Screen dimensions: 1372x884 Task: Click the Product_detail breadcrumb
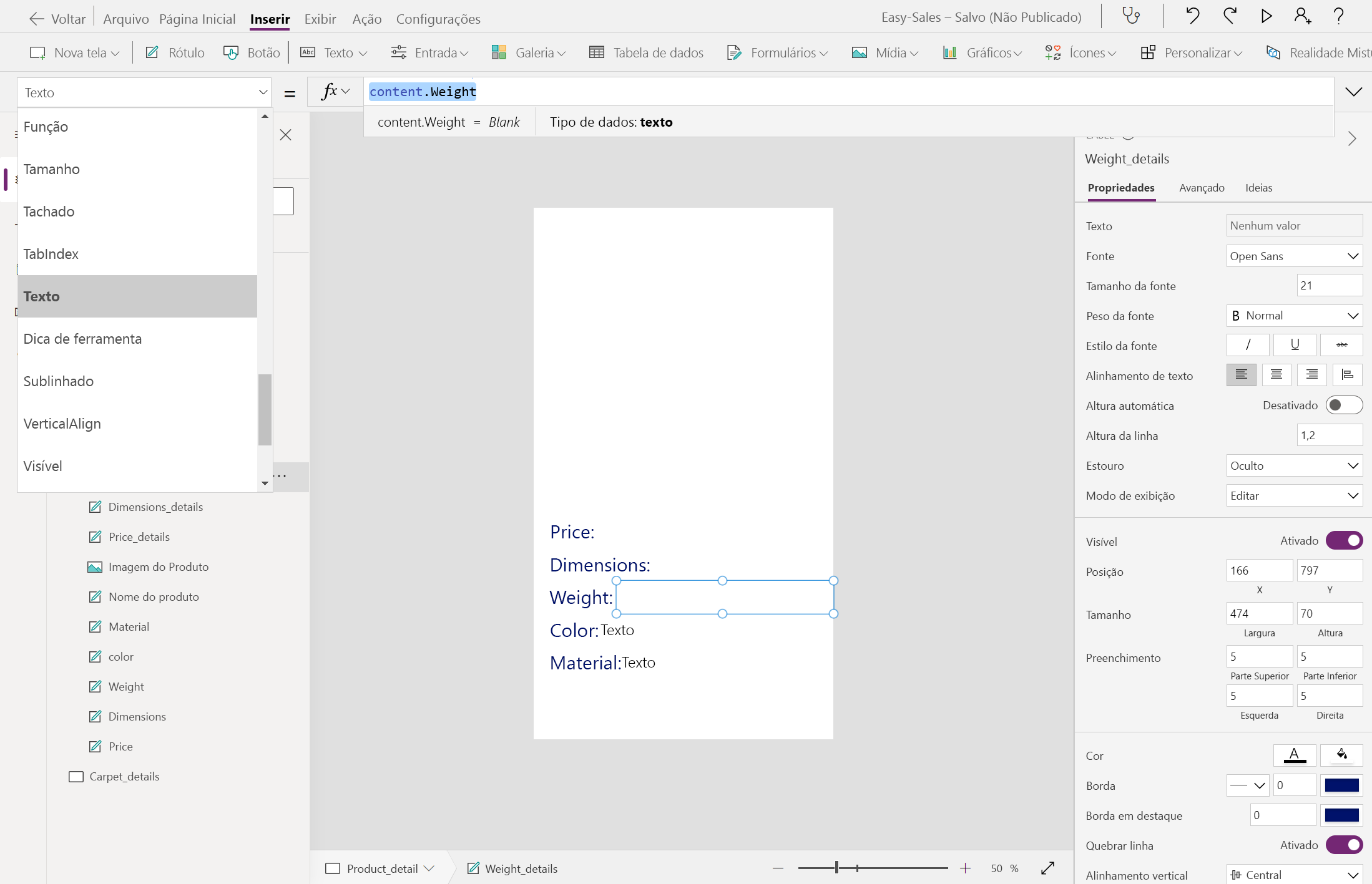point(382,868)
